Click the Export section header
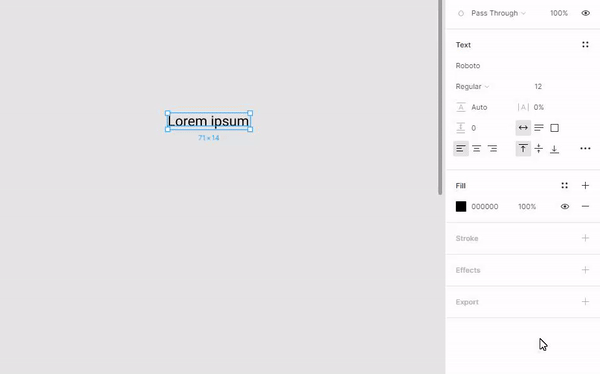 click(467, 302)
